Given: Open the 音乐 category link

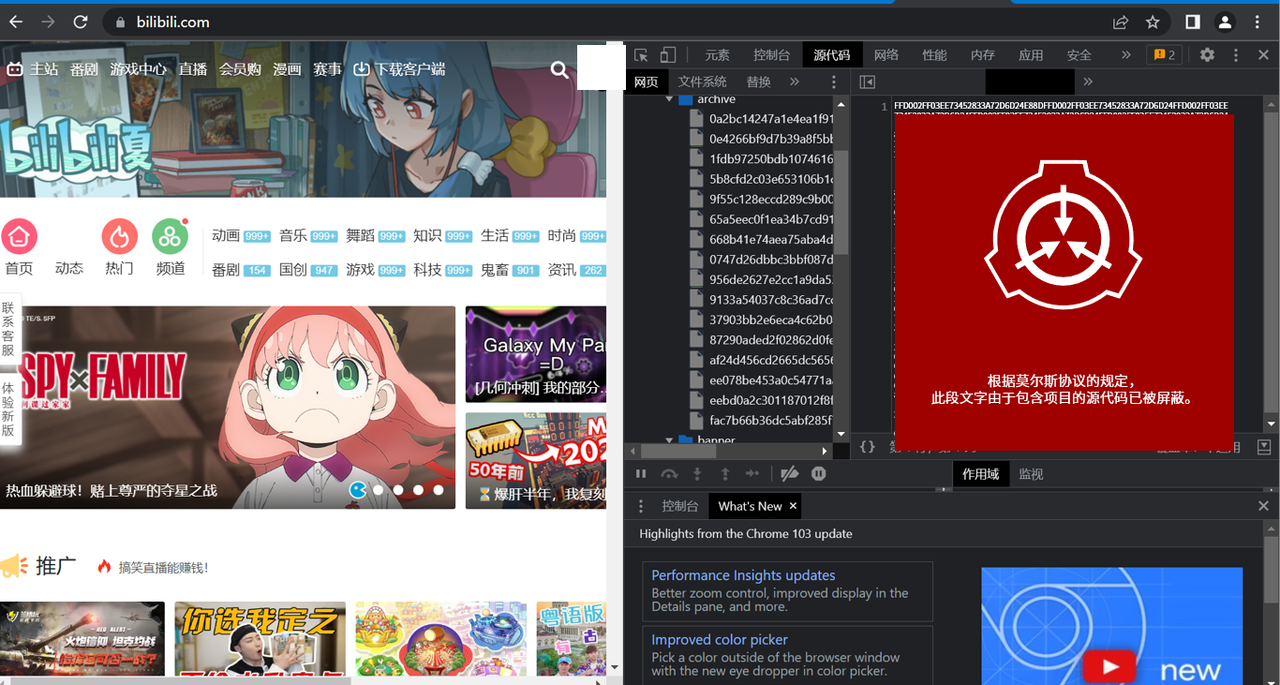Looking at the screenshot, I should click(293, 235).
